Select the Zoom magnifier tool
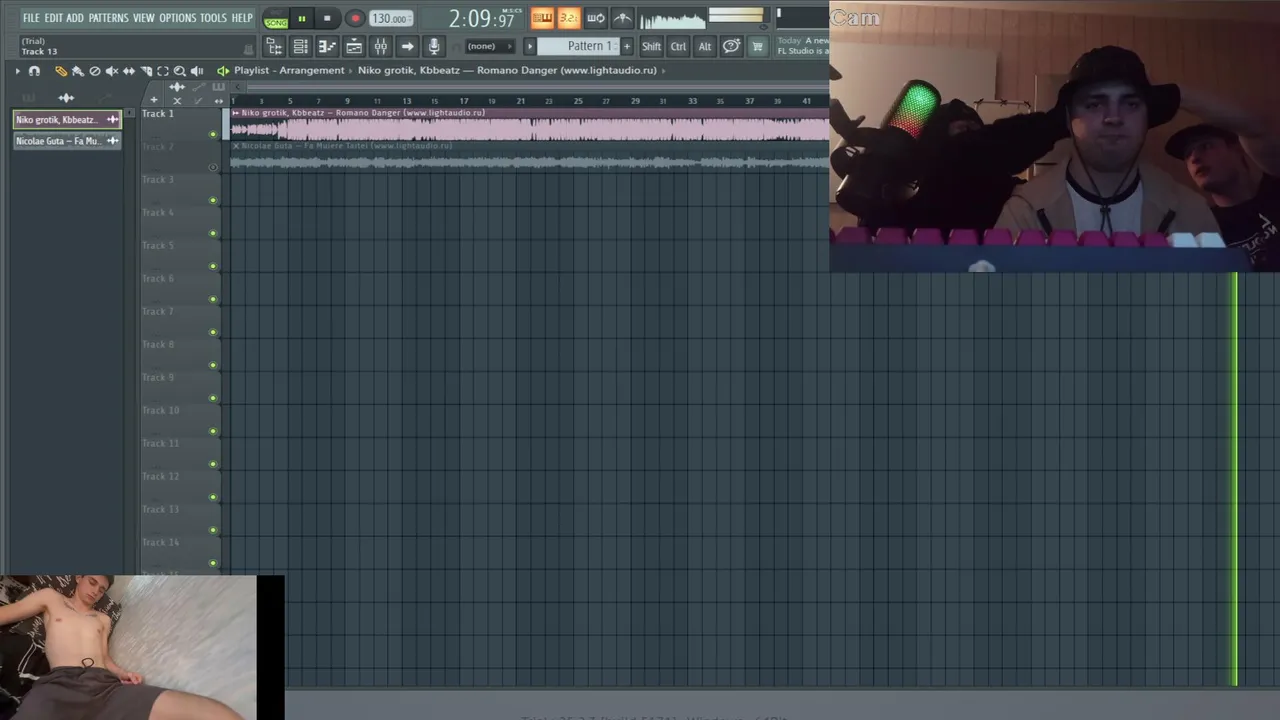The height and width of the screenshot is (720, 1280). [x=179, y=71]
